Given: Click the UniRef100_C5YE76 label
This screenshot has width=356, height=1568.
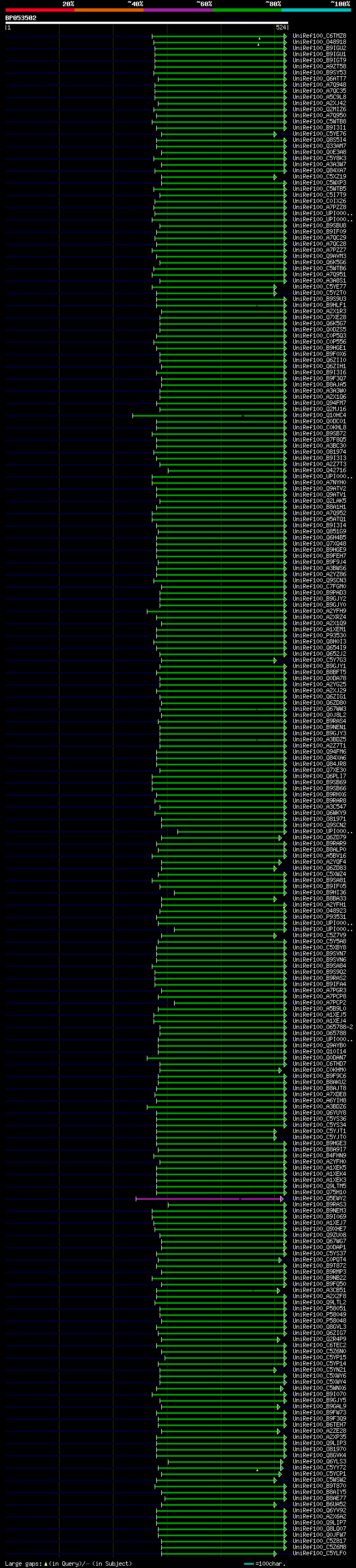Looking at the screenshot, I should [x=319, y=134].
